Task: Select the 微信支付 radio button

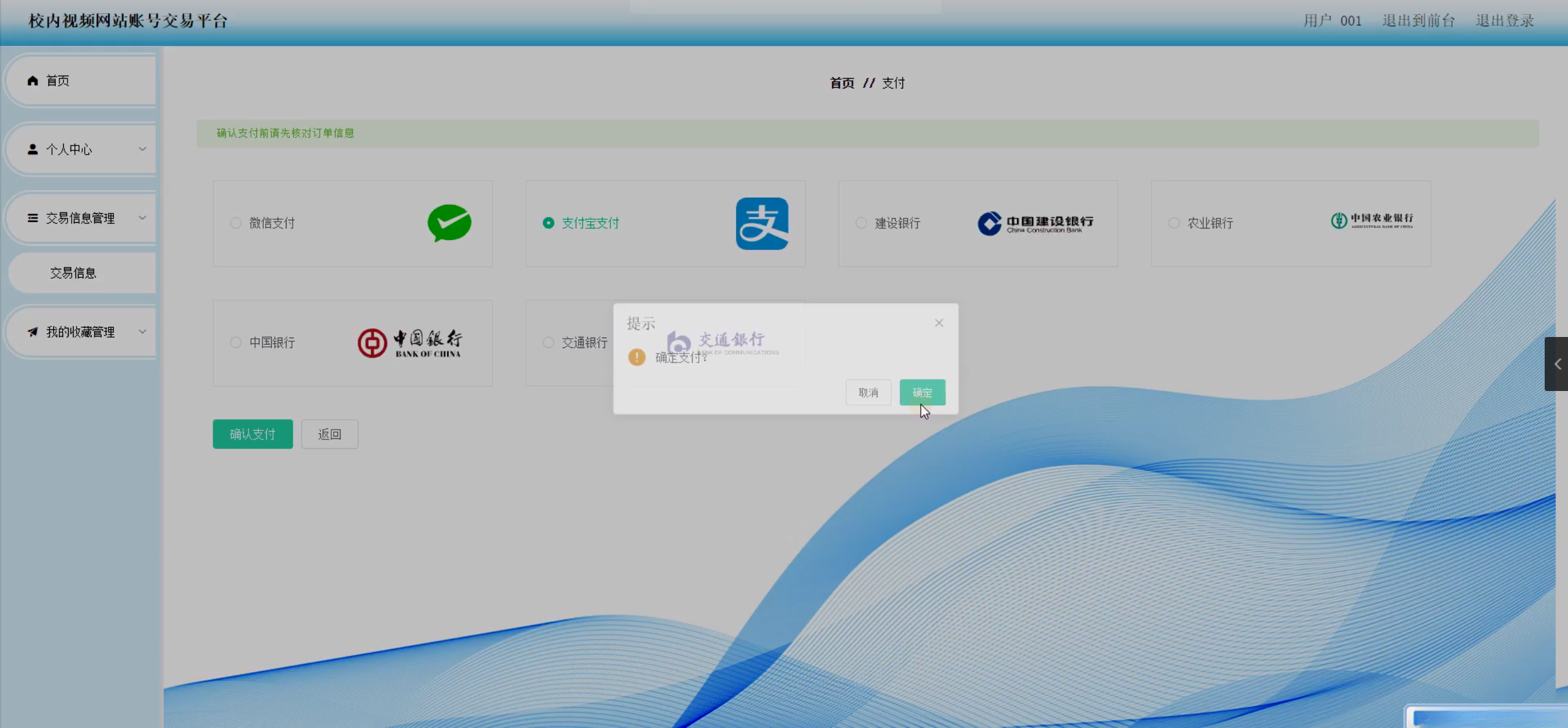Action: click(x=236, y=223)
